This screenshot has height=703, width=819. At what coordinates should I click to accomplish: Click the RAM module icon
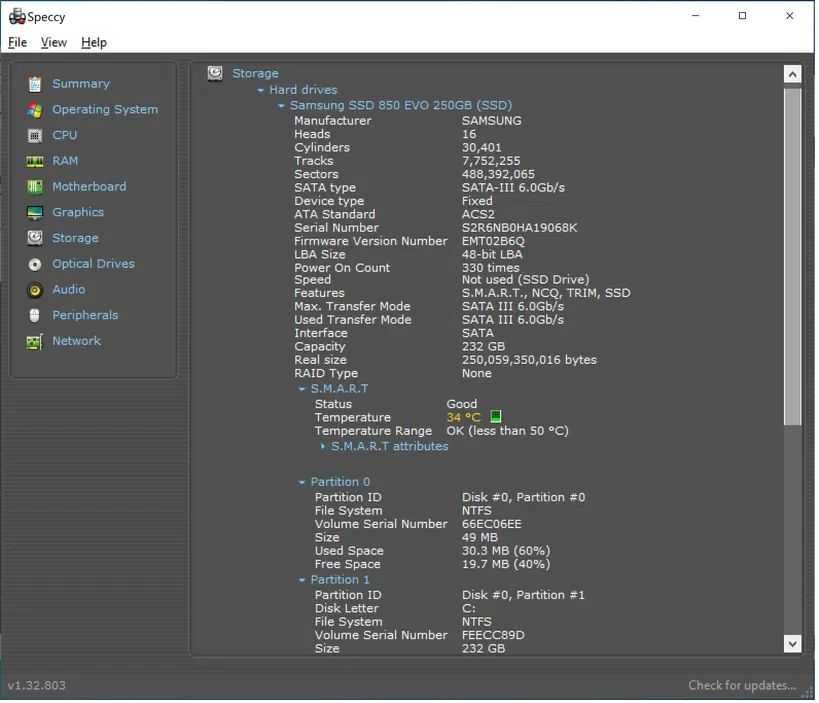point(34,161)
